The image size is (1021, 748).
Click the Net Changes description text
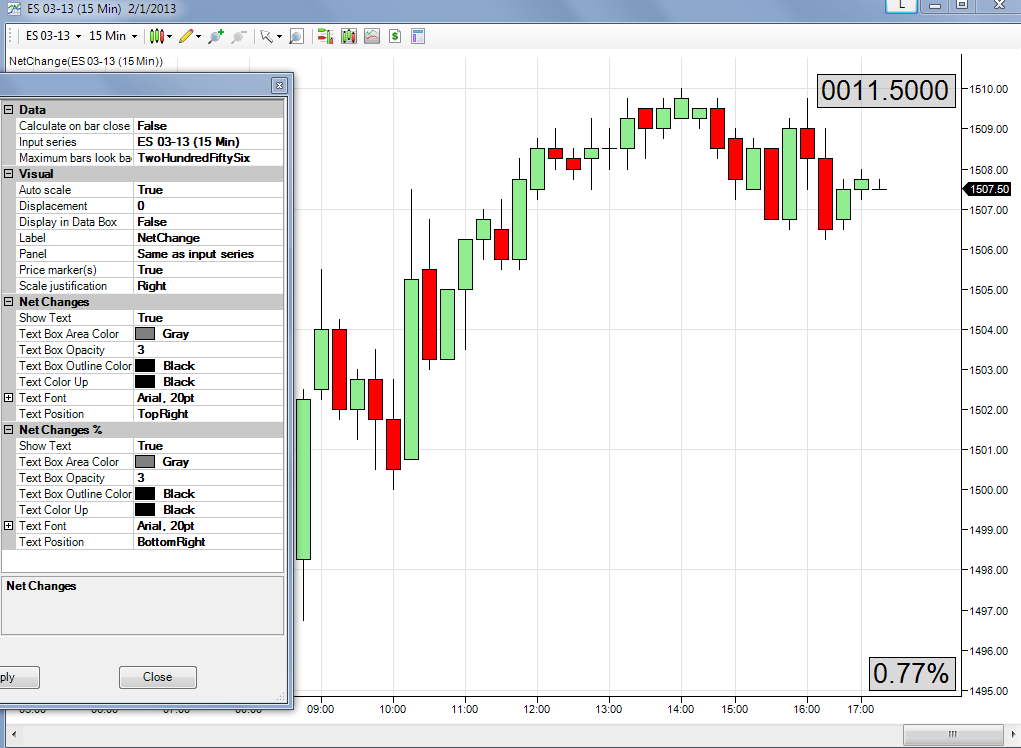[x=41, y=586]
